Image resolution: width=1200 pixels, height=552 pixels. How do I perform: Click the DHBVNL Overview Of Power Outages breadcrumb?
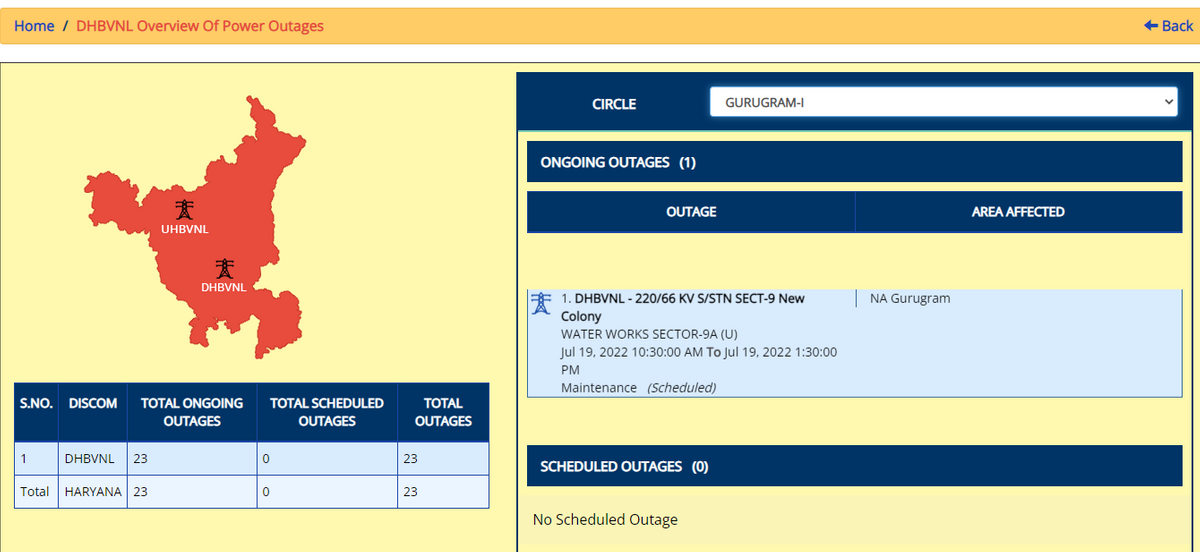tap(200, 26)
